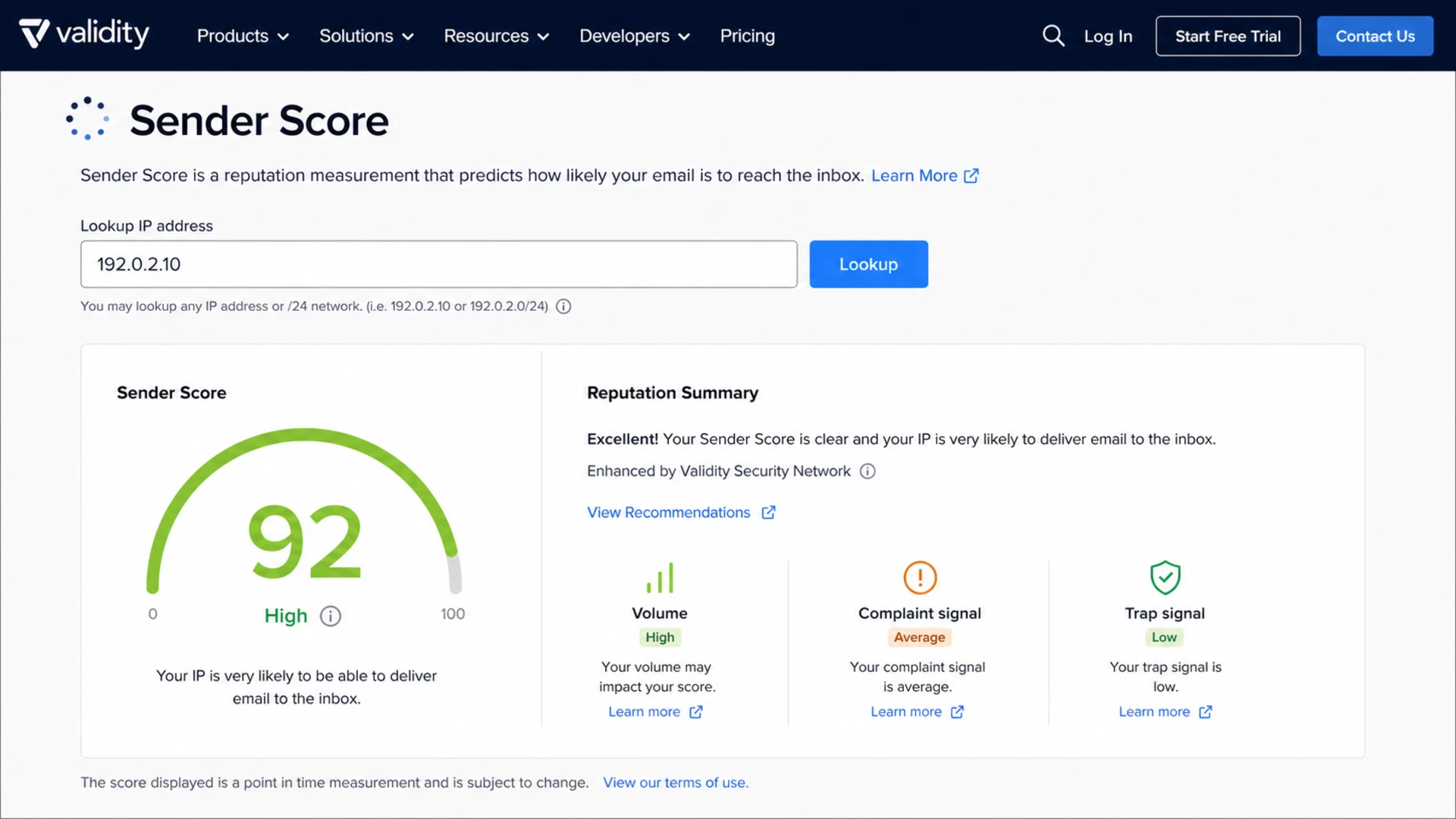Screen dimensions: 1456x819
Task: Click info icon next to Validity Security Network
Action: (868, 471)
